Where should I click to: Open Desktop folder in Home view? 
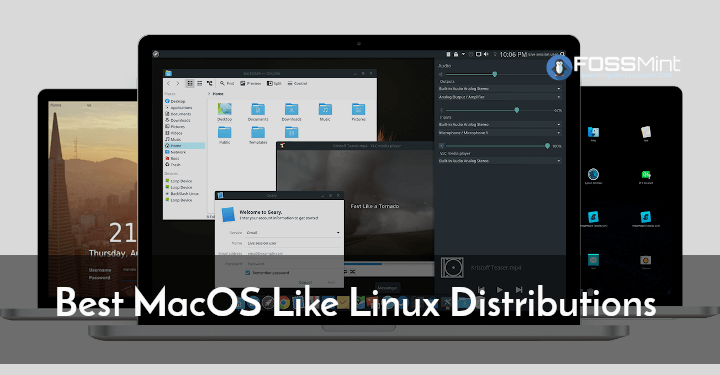pos(225,112)
